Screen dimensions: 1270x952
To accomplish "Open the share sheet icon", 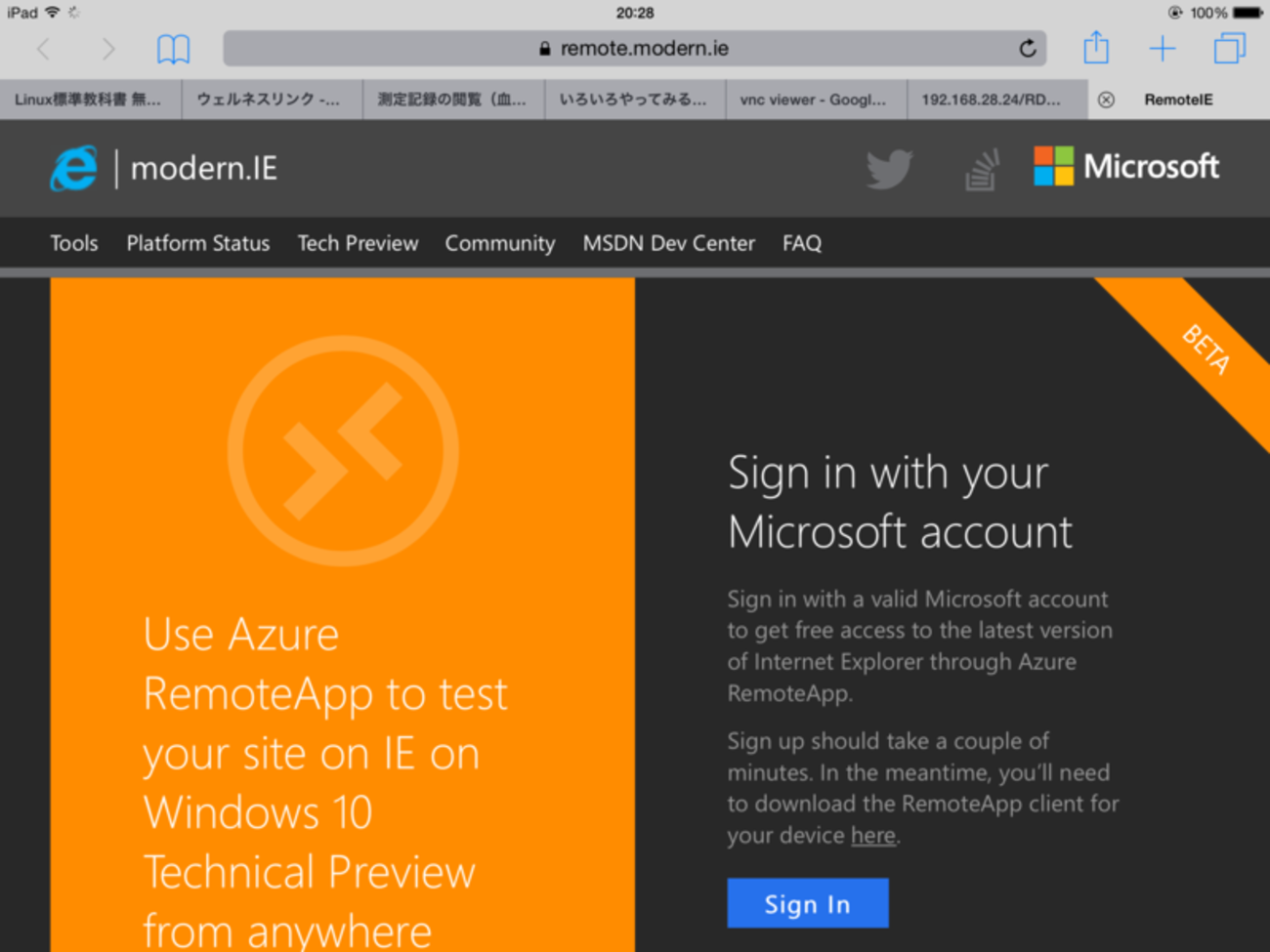I will [x=1096, y=48].
